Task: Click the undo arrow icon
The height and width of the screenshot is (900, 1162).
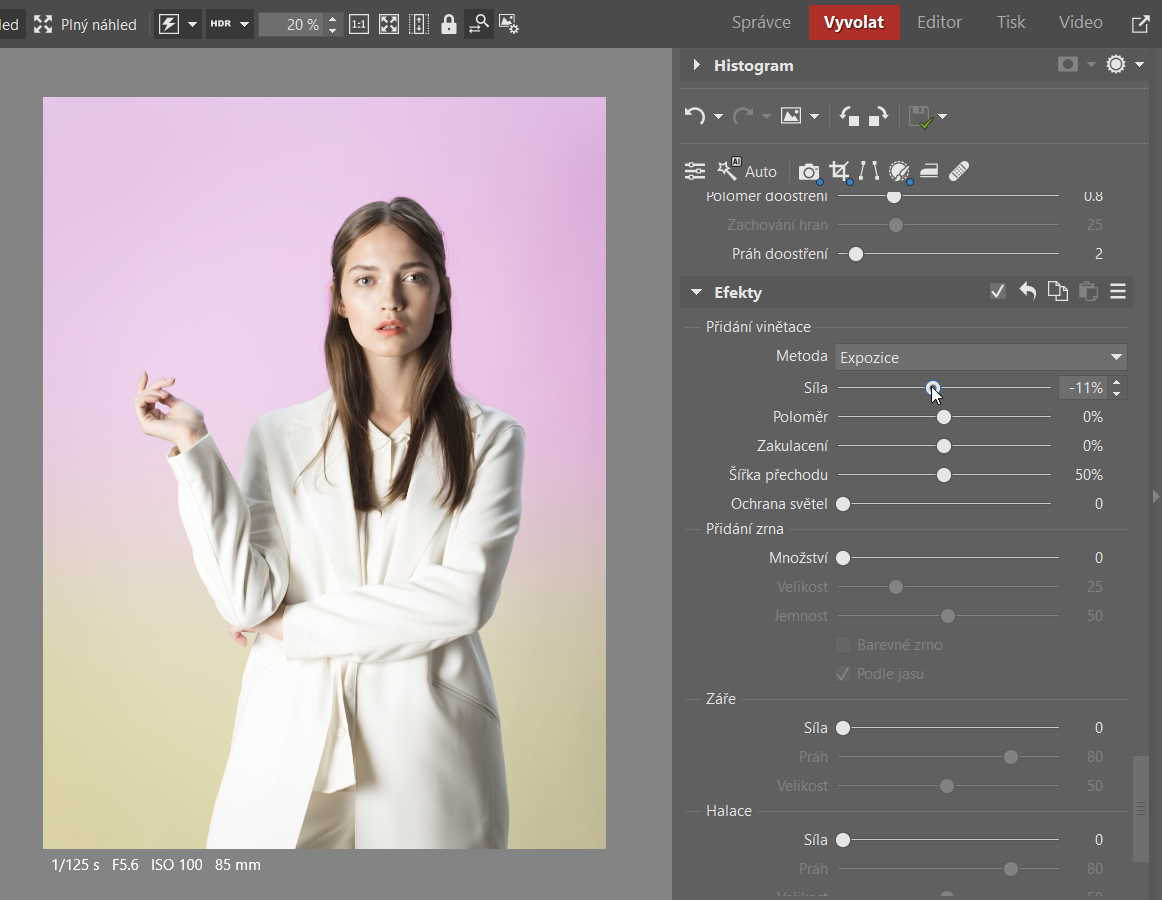Action: [x=694, y=117]
